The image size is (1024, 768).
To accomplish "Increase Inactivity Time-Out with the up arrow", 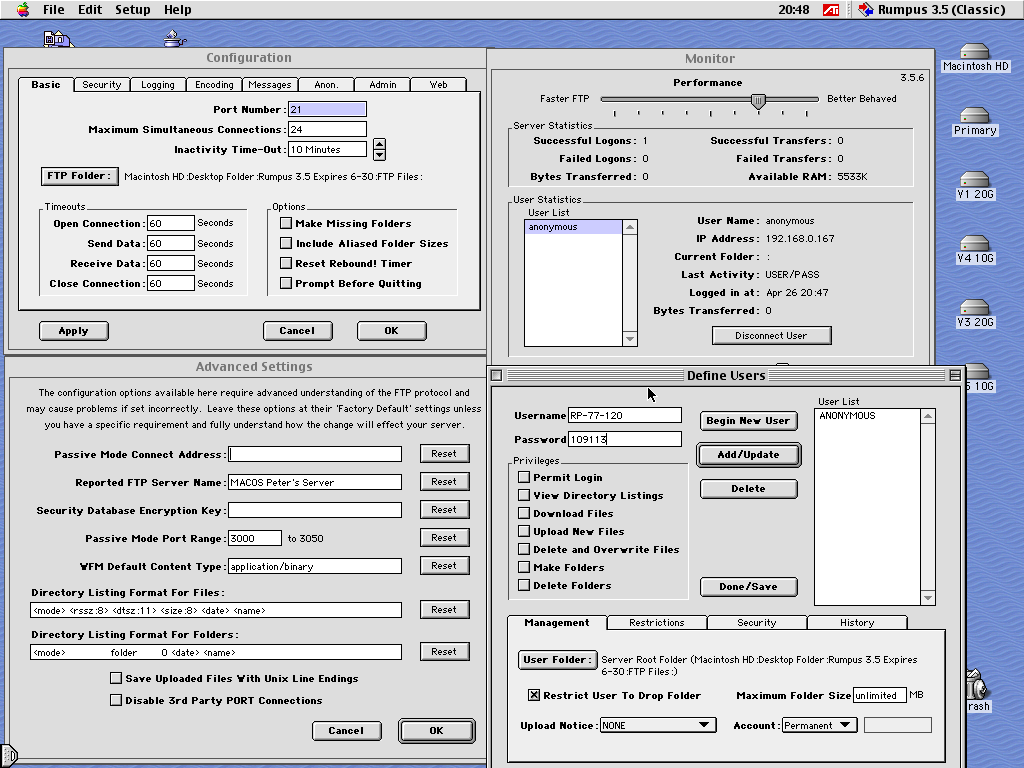I will coord(379,144).
